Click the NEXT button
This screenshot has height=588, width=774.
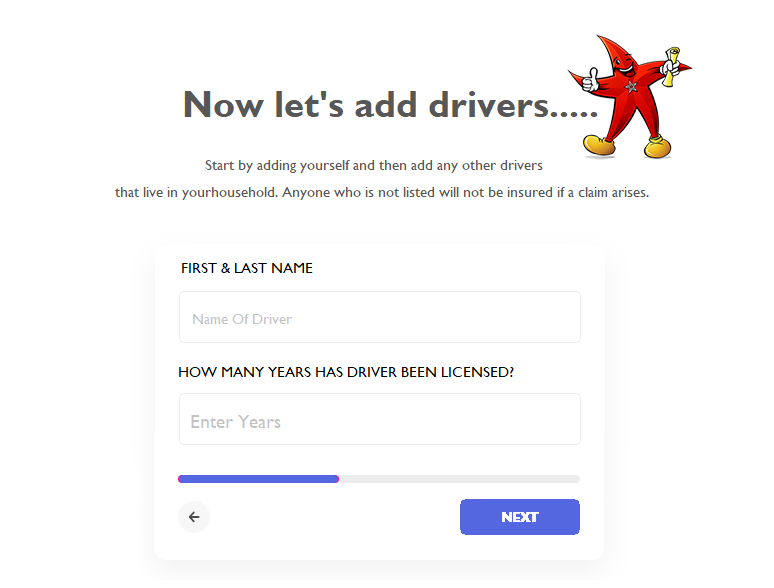click(520, 517)
